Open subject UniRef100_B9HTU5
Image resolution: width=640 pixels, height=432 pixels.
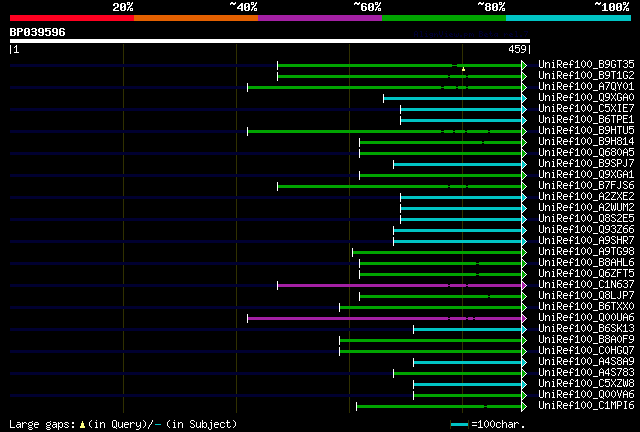point(586,130)
